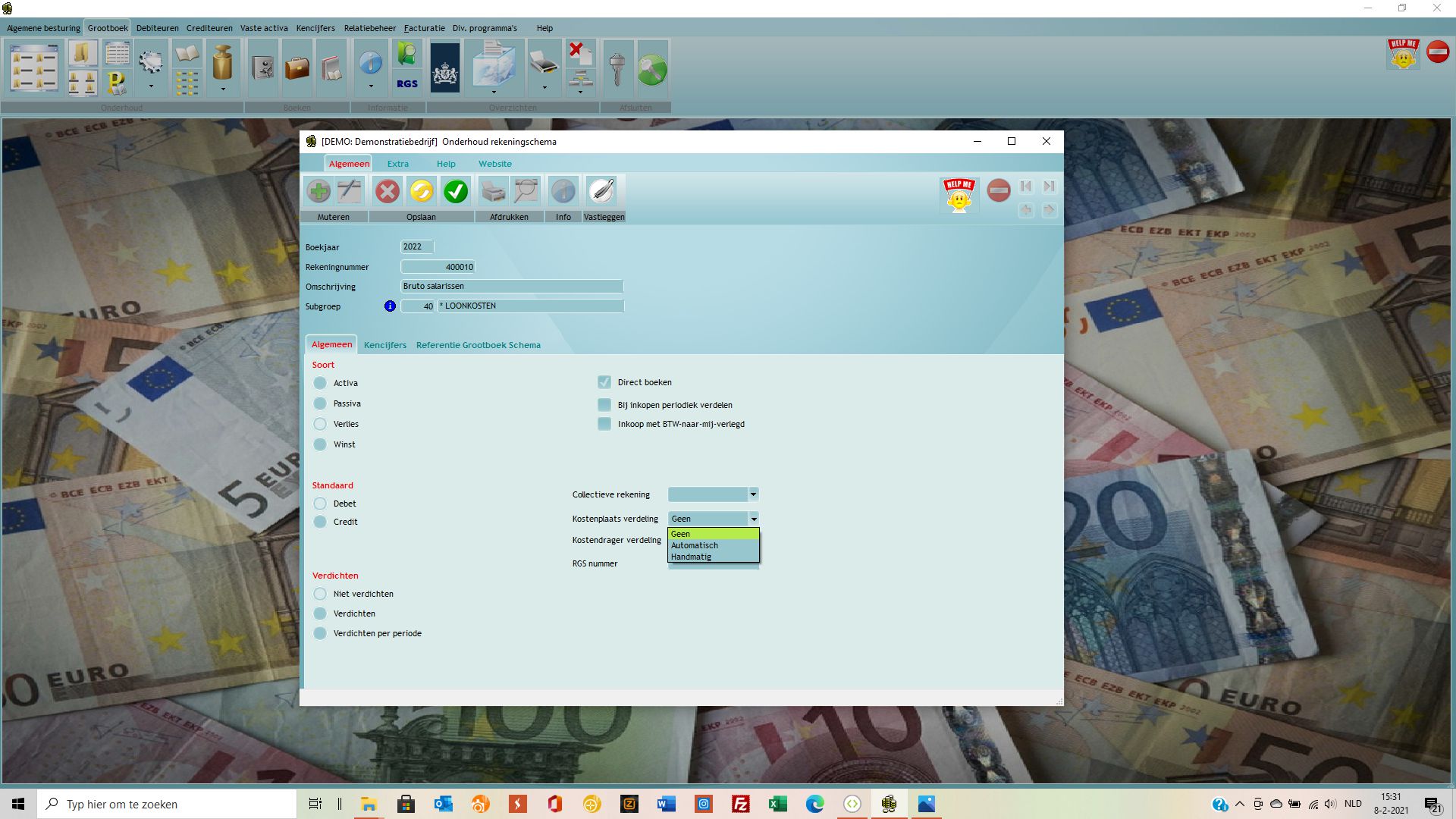Open the Debiteuren menu
Viewport: 1456px width, 819px height.
[158, 28]
